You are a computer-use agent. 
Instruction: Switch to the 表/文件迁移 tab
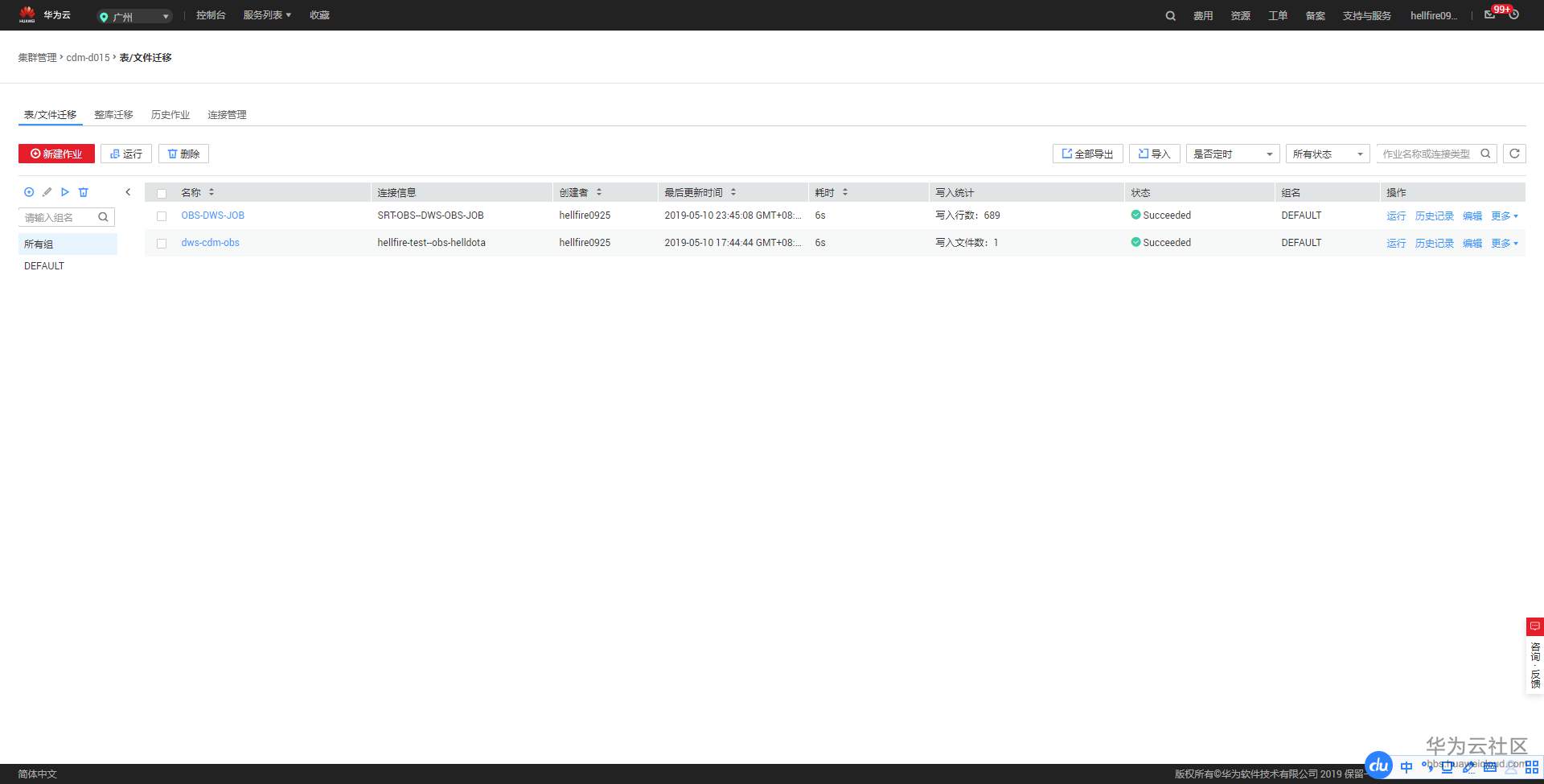[x=50, y=114]
